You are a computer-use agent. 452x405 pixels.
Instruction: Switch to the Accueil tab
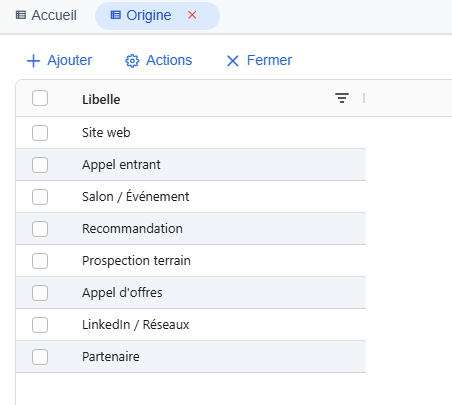pos(46,15)
